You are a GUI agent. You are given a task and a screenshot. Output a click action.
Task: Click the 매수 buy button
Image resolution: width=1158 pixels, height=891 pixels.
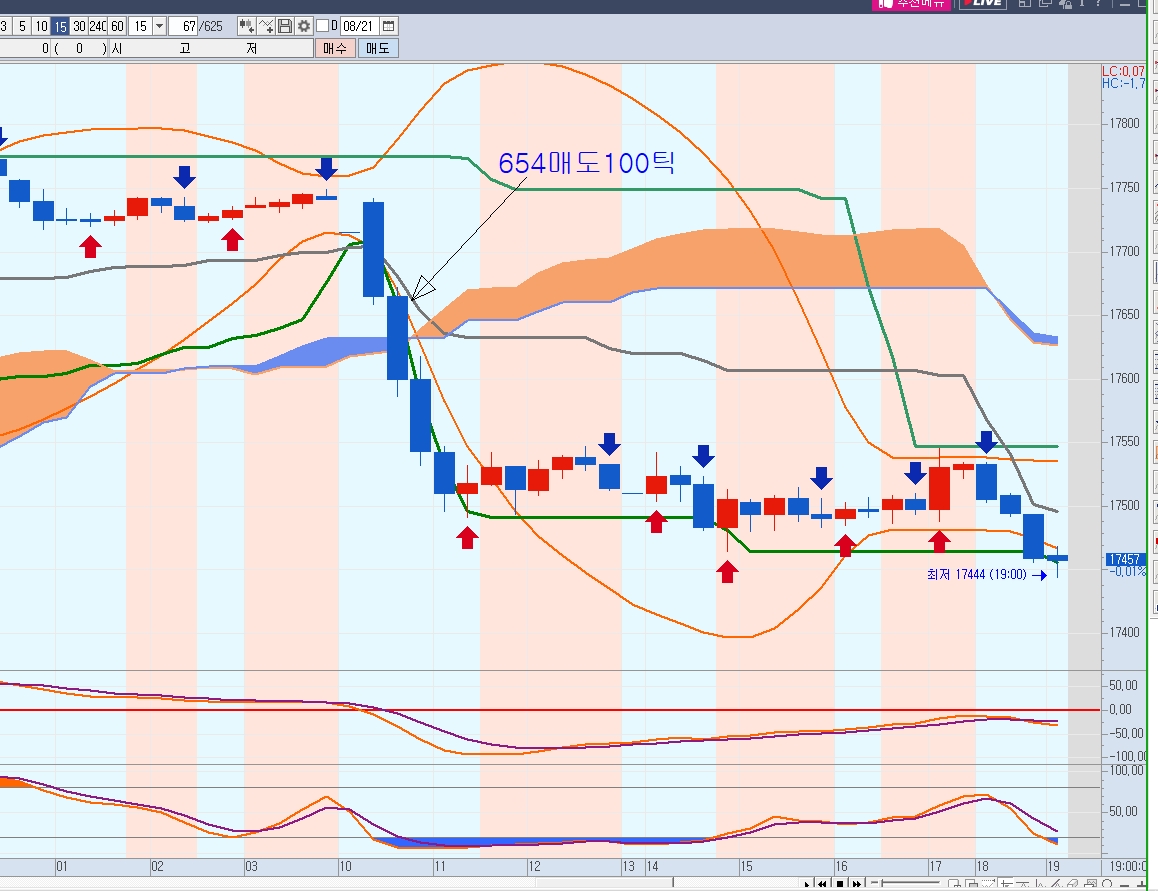pyautogui.click(x=335, y=48)
